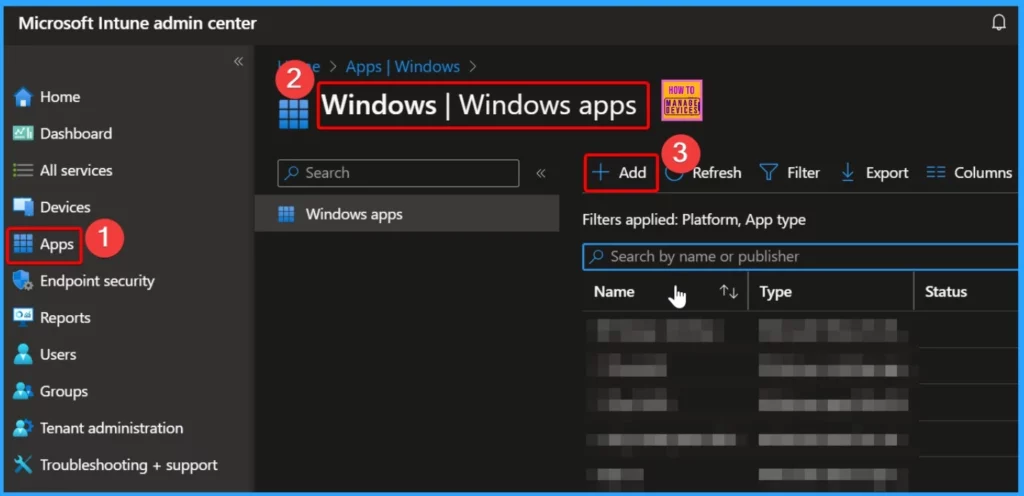Open Reports from sidebar
1024x496 pixels.
pyautogui.click(x=65, y=318)
